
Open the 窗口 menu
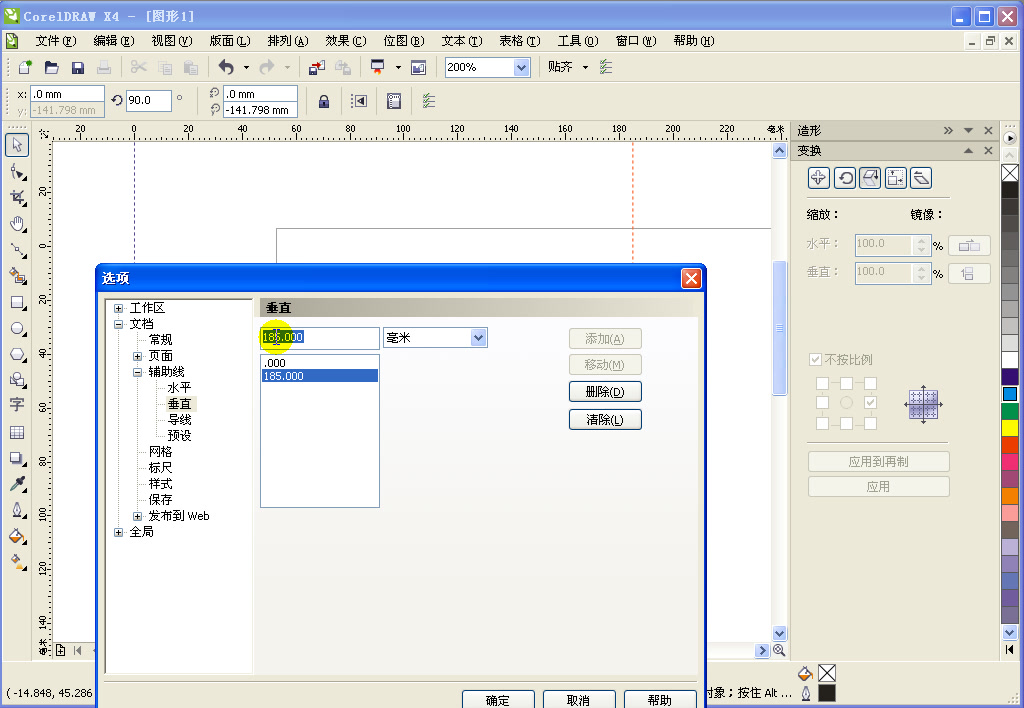636,40
